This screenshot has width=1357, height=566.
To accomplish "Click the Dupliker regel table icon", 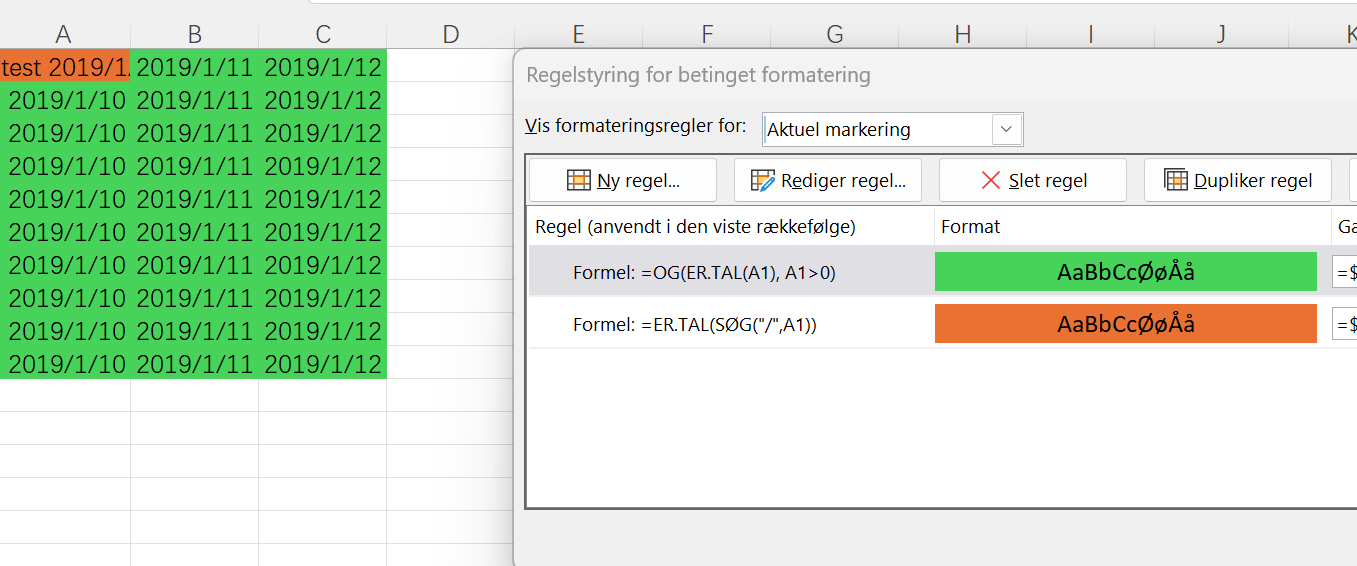I will (1176, 181).
